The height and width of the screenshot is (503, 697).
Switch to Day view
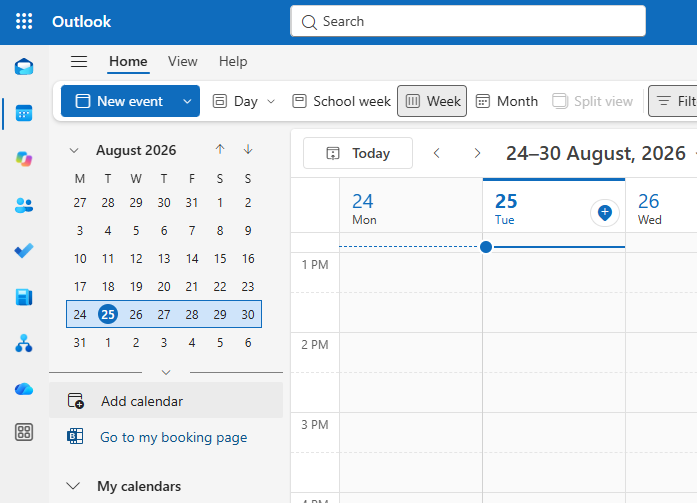[x=235, y=101]
